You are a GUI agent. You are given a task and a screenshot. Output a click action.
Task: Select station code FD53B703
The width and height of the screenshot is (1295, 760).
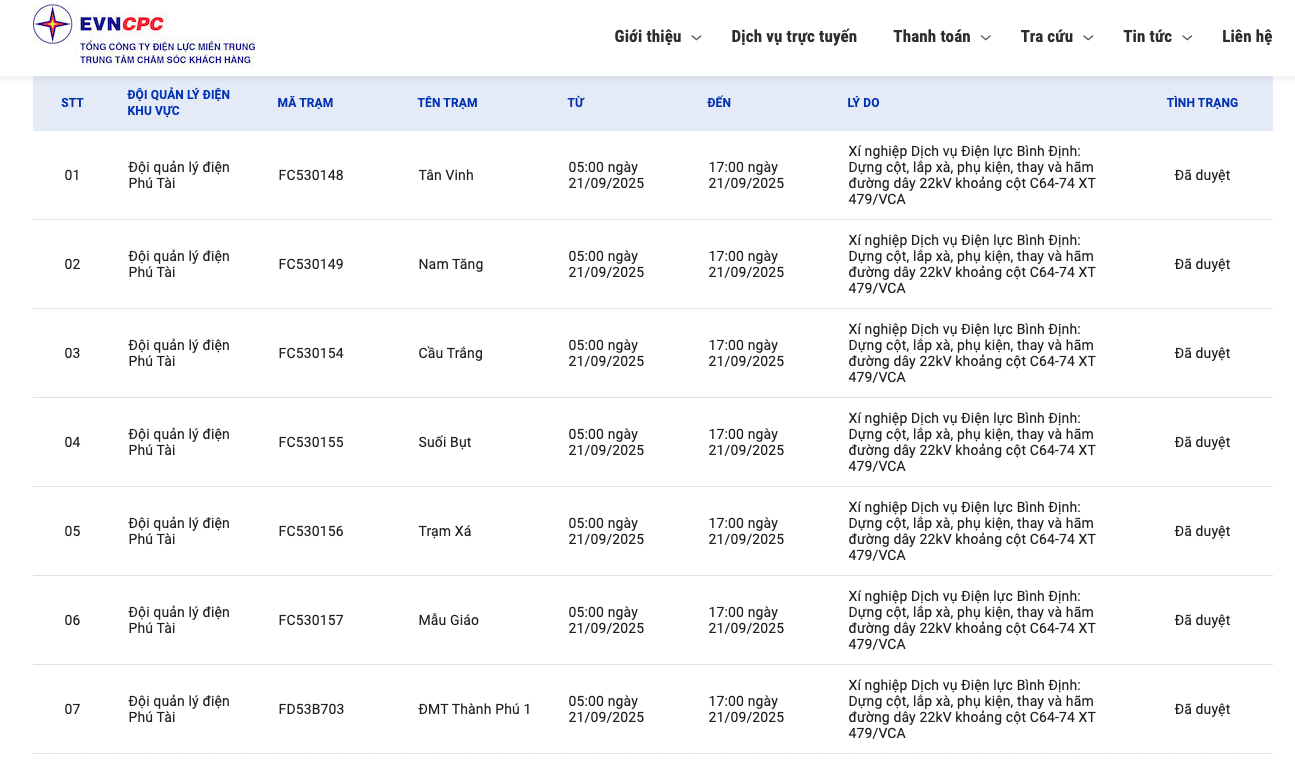(x=311, y=710)
